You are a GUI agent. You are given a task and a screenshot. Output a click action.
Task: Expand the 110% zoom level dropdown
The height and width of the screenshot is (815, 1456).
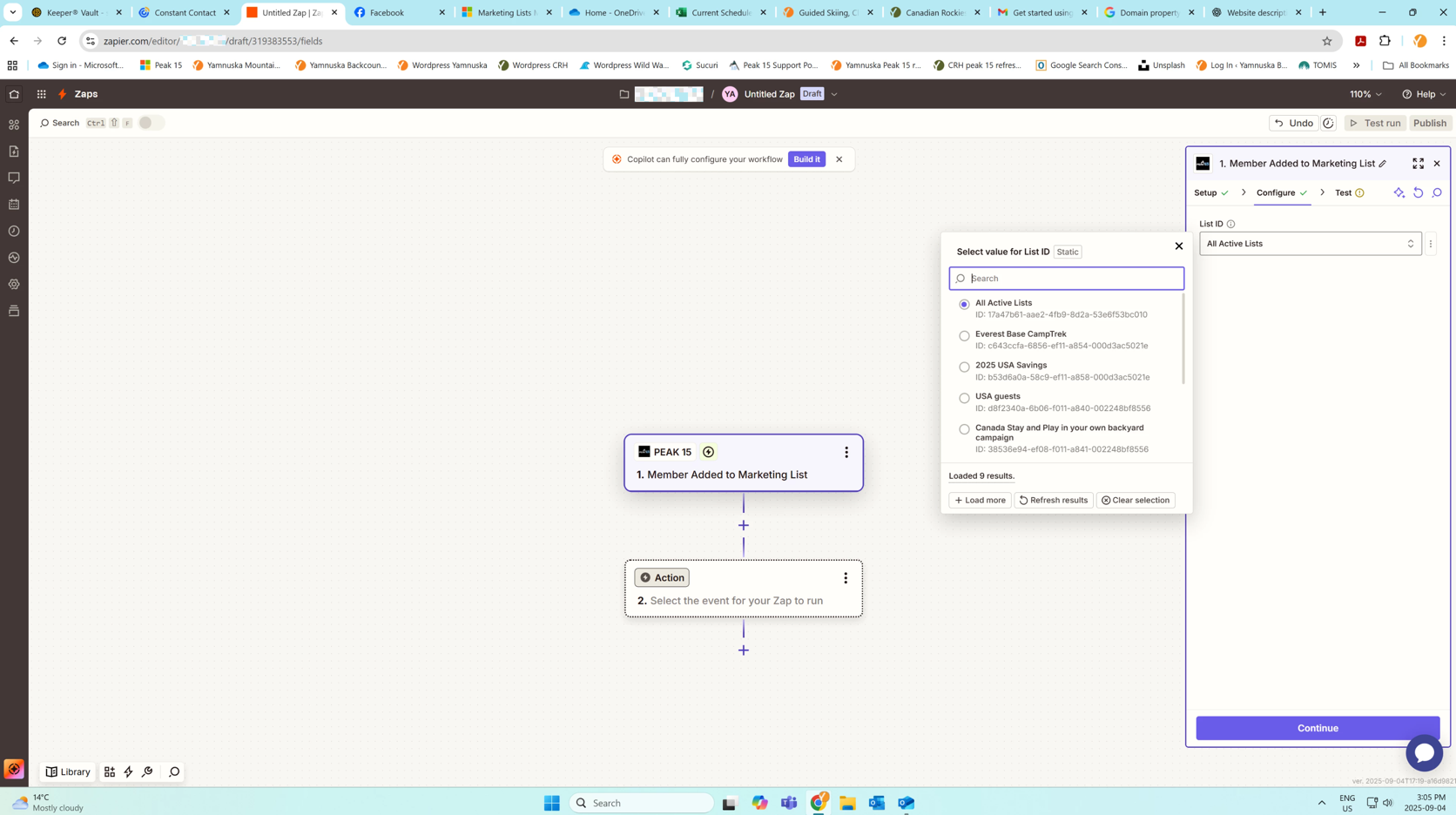click(1365, 94)
